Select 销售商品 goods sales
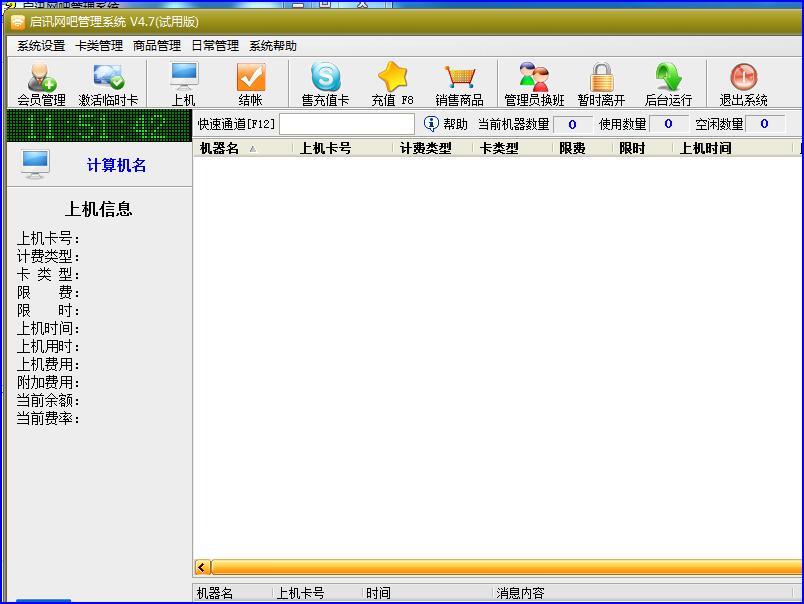804x604 pixels. [x=460, y=83]
